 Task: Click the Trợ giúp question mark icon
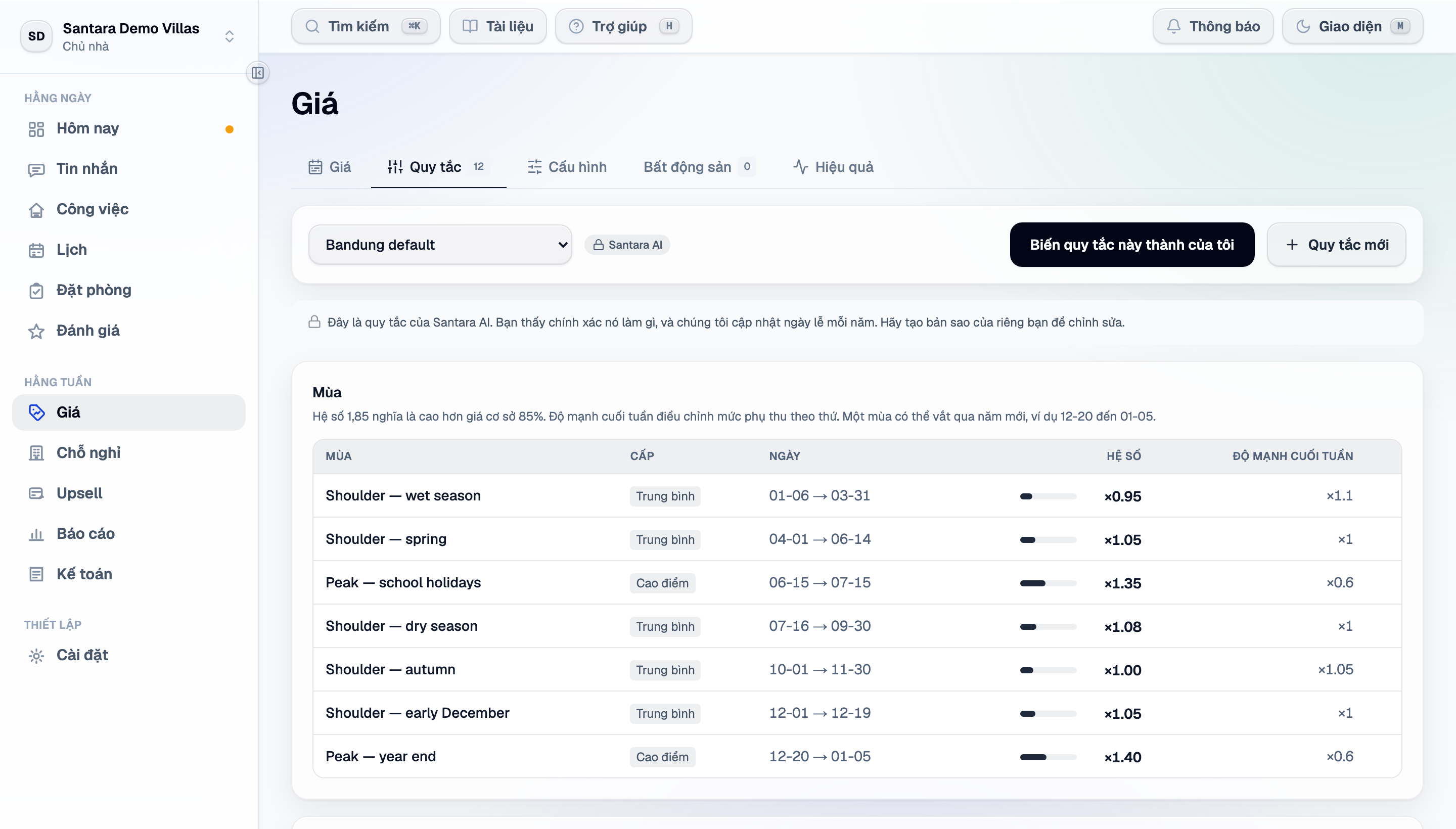(x=576, y=26)
